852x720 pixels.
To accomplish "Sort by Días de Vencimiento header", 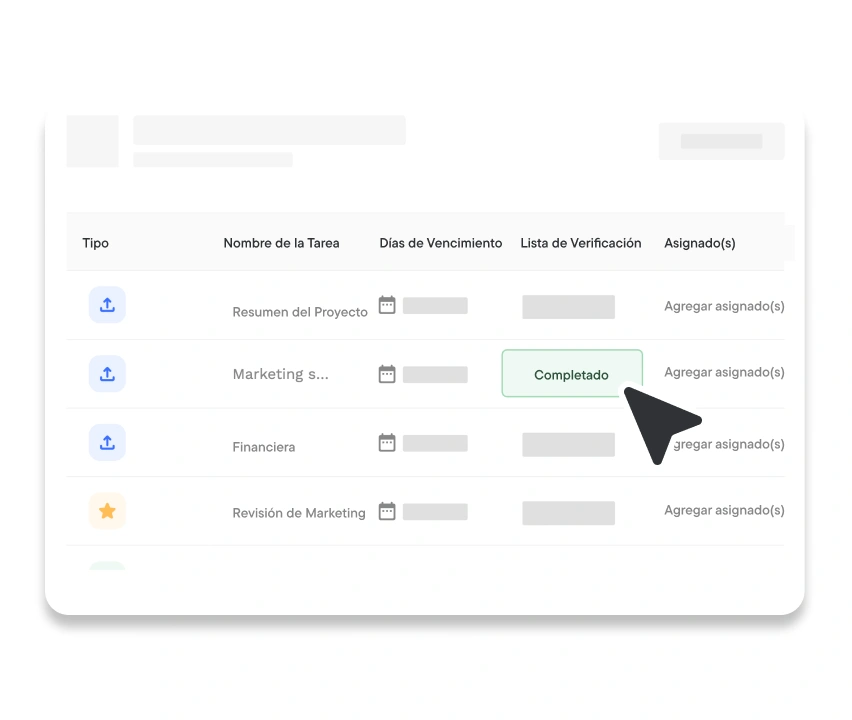I will (x=440, y=243).
